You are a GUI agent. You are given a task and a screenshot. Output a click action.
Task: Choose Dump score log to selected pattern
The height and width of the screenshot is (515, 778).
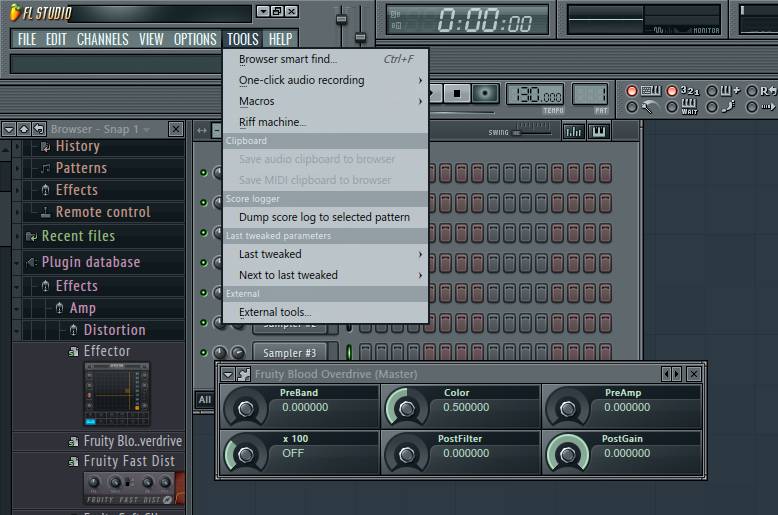click(325, 217)
